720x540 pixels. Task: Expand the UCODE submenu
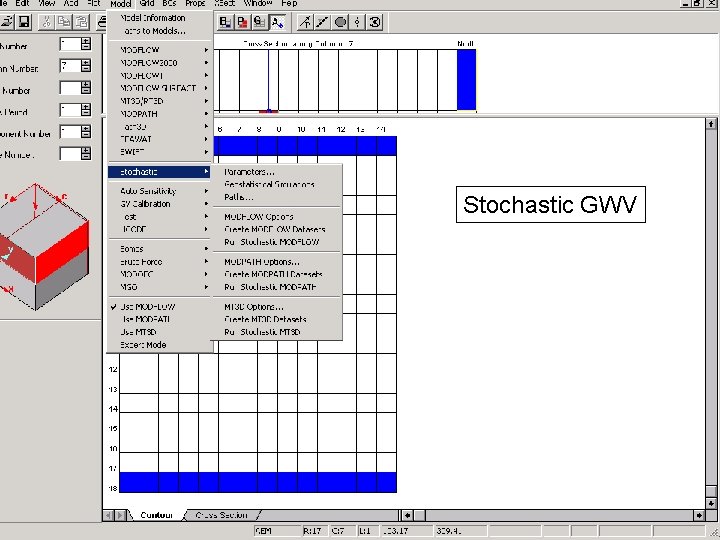[160, 229]
